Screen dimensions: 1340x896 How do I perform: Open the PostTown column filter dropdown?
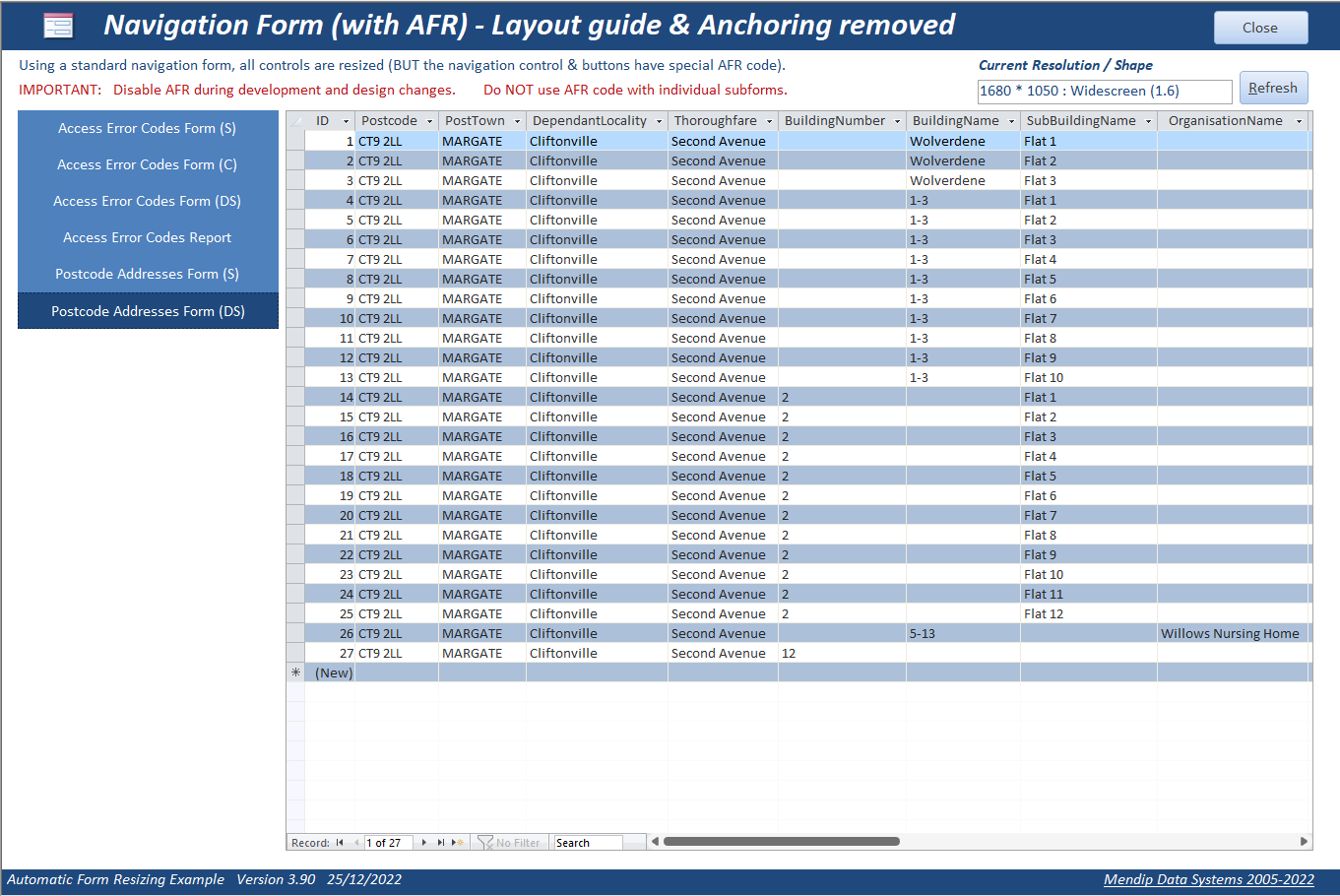pos(517,121)
